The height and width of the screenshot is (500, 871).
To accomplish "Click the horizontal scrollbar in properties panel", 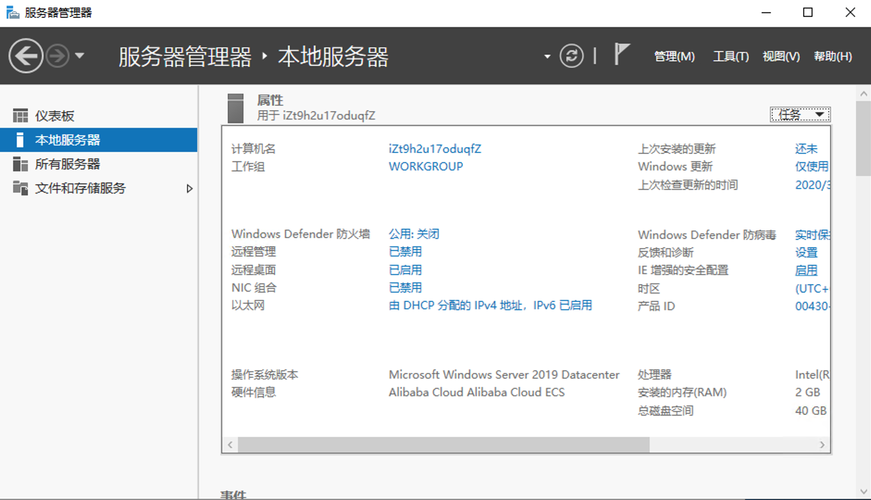I will click(x=500, y=444).
